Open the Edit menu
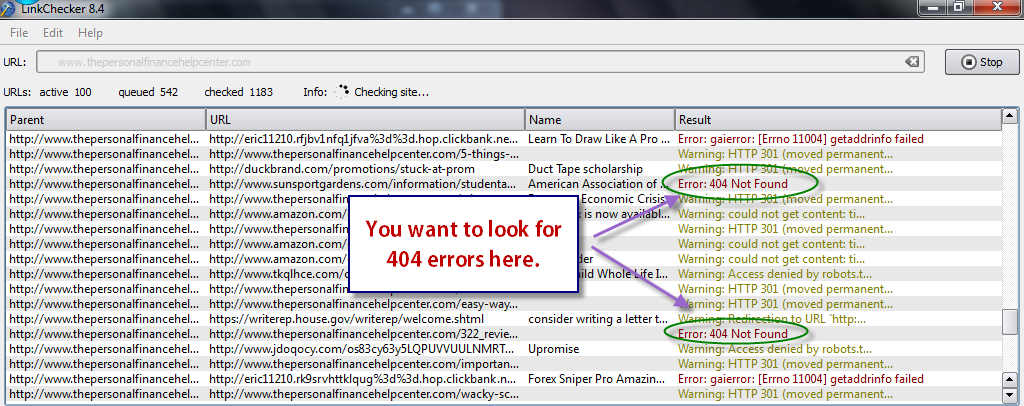This screenshot has width=1024, height=406. tap(53, 33)
